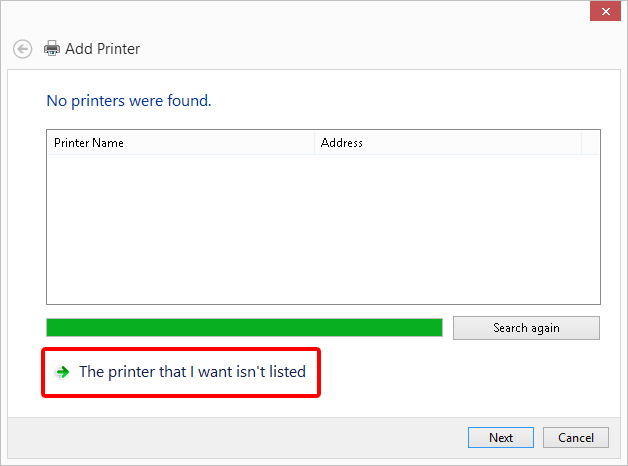Click the green search progress bar

(244, 328)
